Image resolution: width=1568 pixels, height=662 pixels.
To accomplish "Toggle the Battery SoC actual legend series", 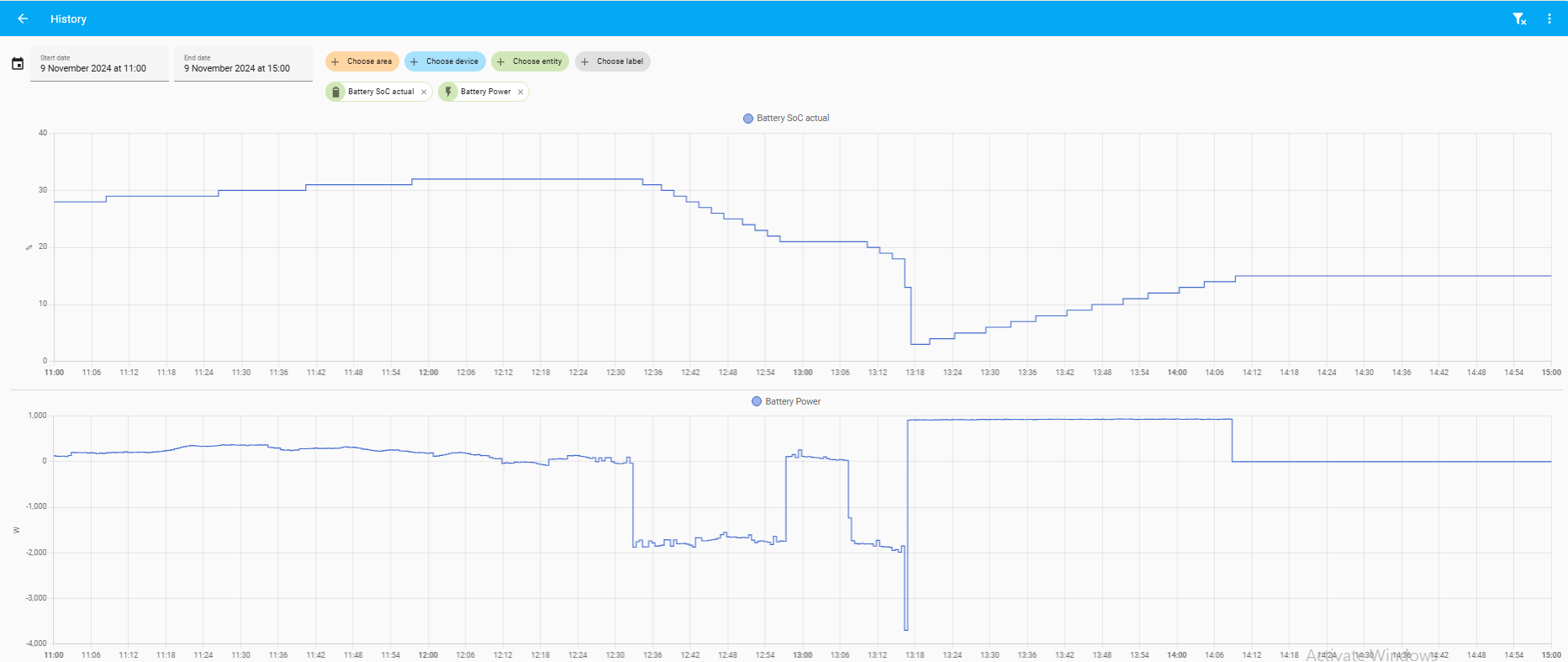I will (x=786, y=119).
